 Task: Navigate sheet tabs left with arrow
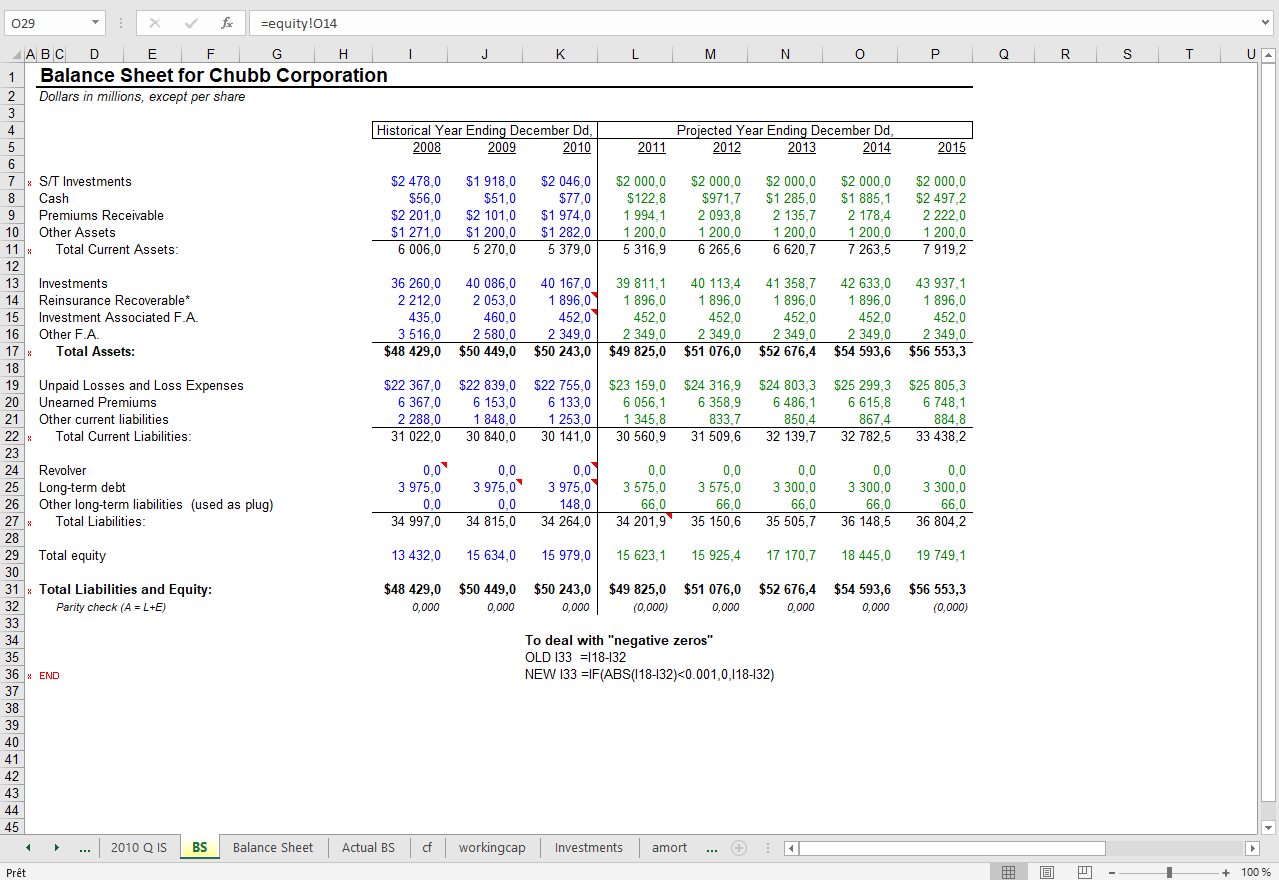pos(29,847)
